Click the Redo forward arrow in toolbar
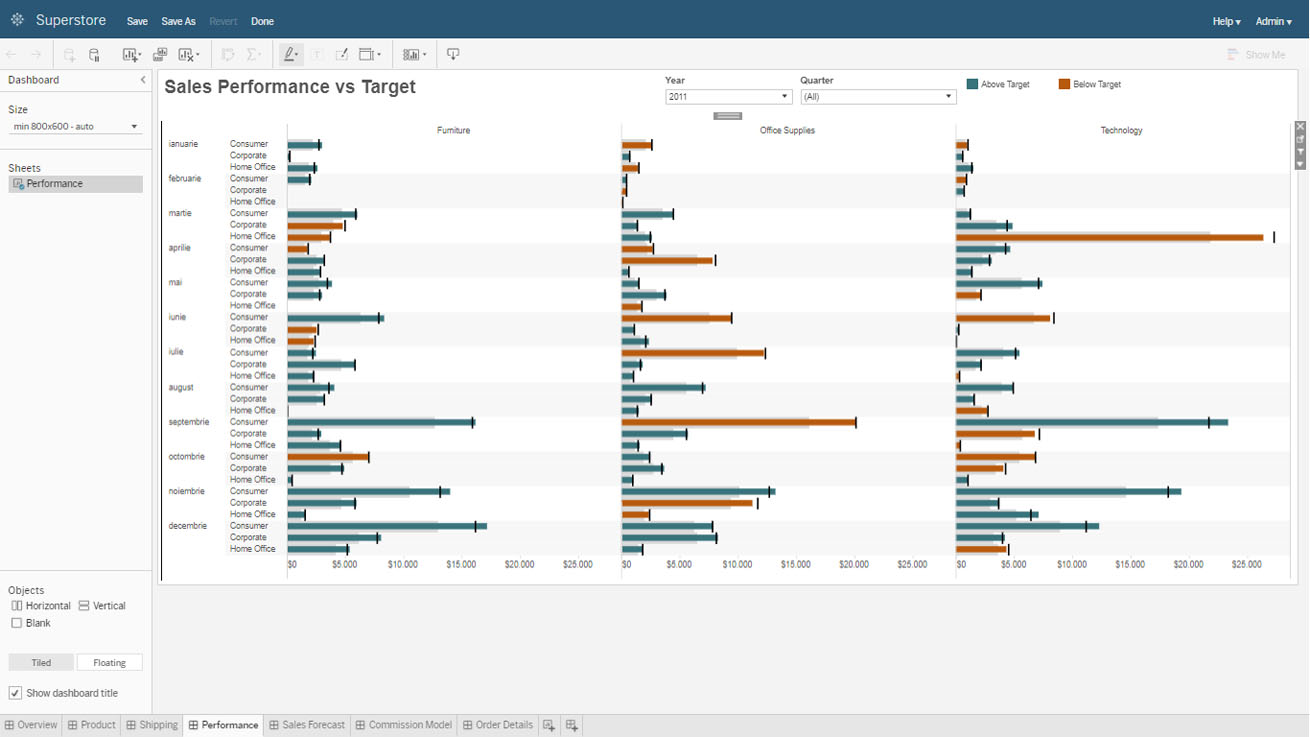Image resolution: width=1310 pixels, height=737 pixels. pyautogui.click(x=36, y=55)
